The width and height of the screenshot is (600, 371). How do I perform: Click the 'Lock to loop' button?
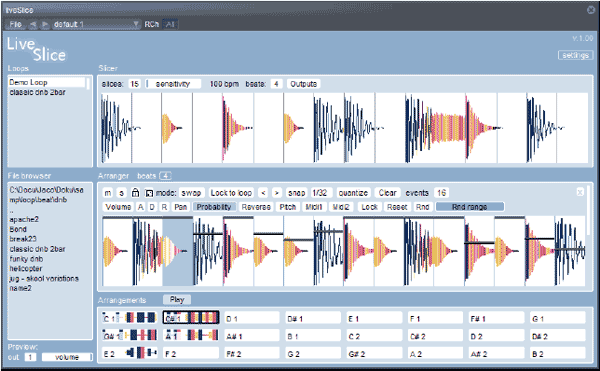(231, 193)
